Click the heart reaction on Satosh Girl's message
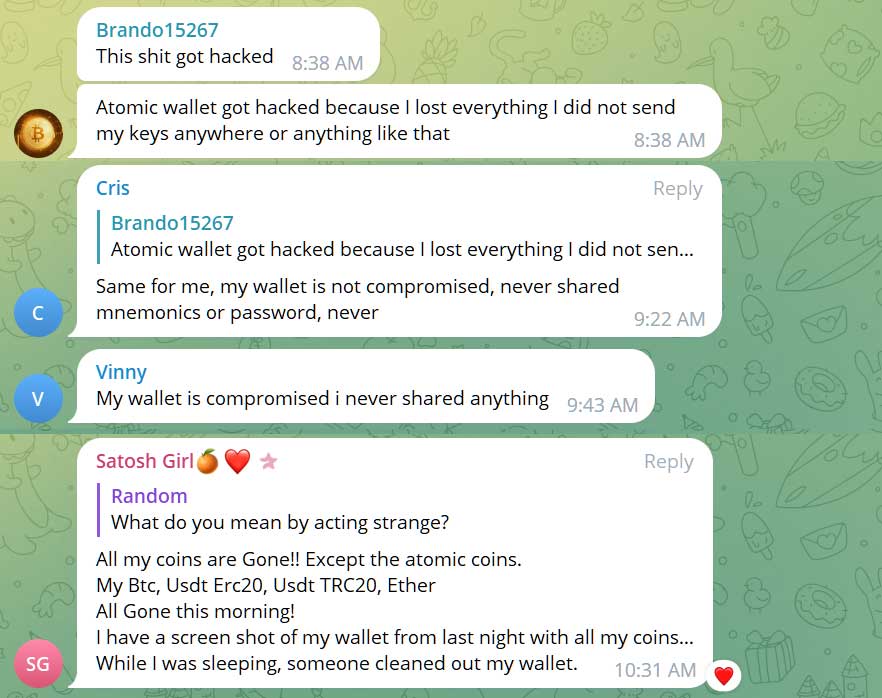Screen dimensions: 882x698 pyautogui.click(x=723, y=676)
